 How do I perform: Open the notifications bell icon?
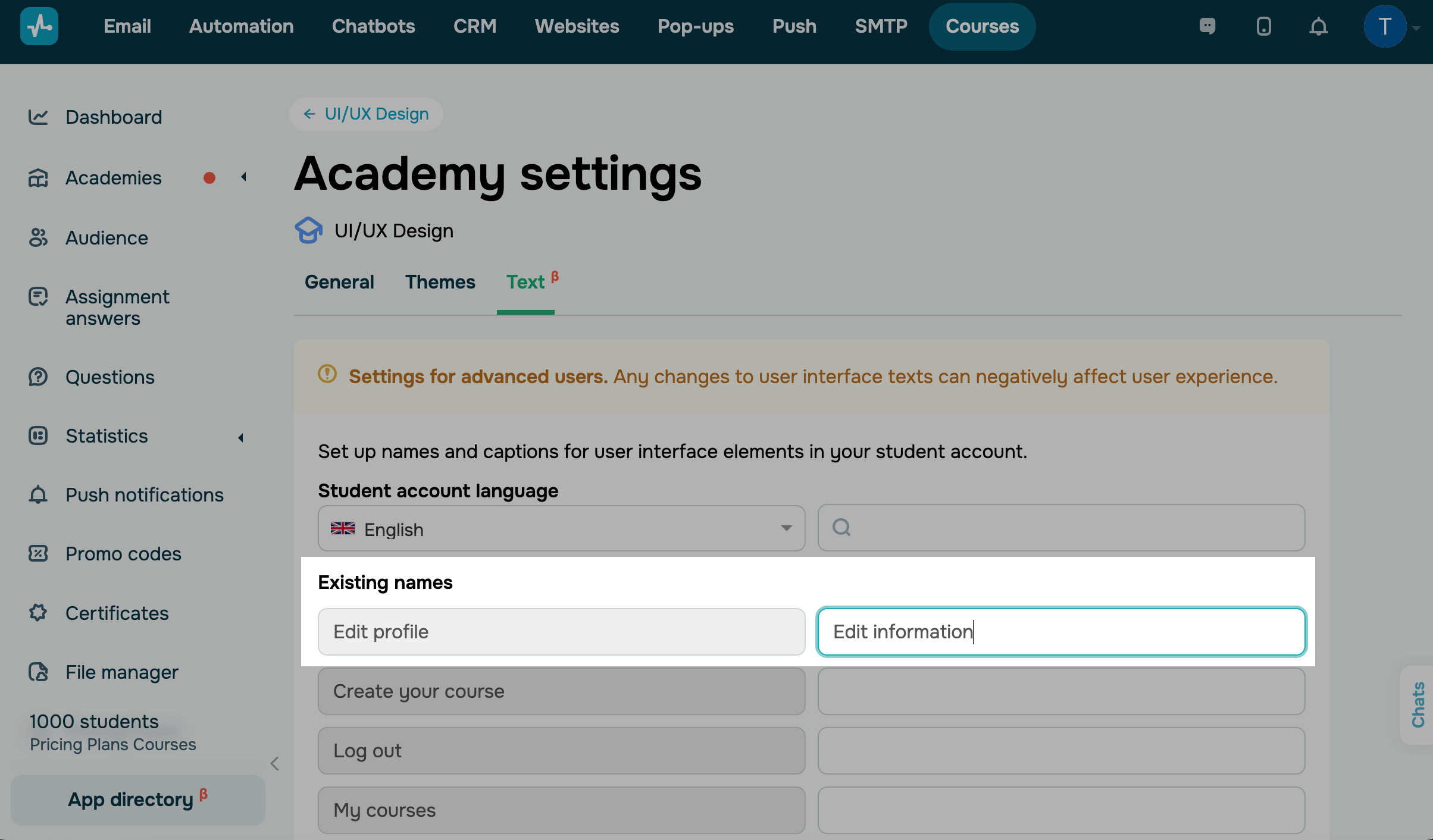click(x=1318, y=26)
